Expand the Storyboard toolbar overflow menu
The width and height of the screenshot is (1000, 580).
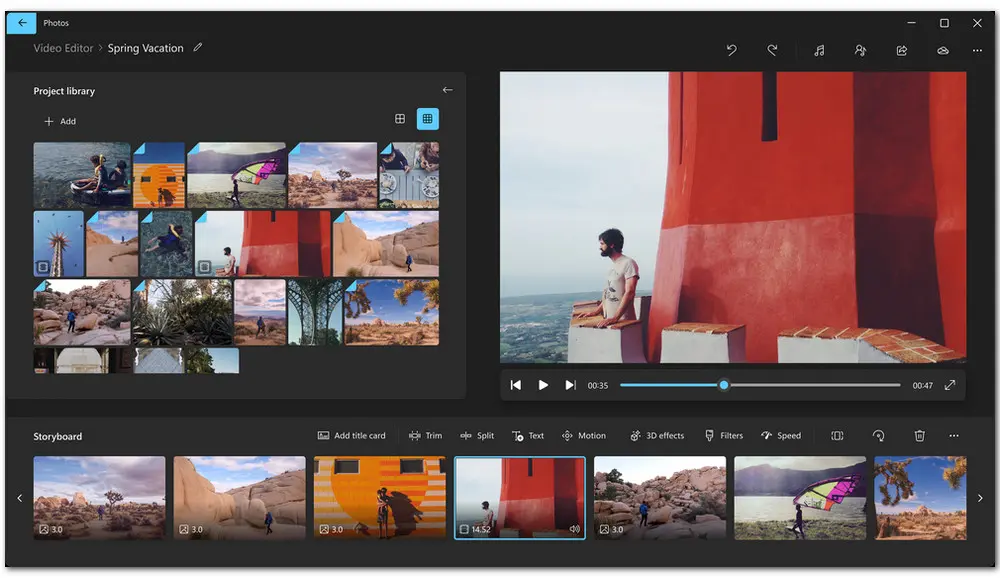[x=954, y=435]
